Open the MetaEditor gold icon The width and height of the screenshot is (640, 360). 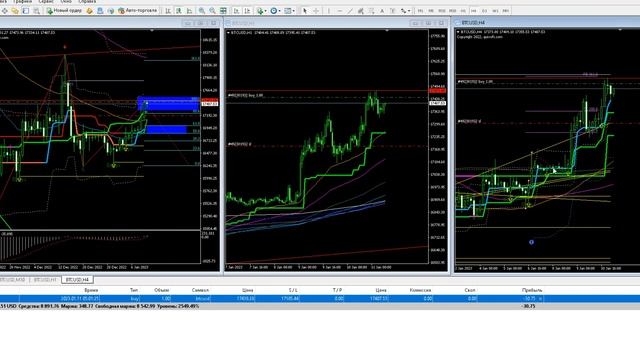point(89,11)
